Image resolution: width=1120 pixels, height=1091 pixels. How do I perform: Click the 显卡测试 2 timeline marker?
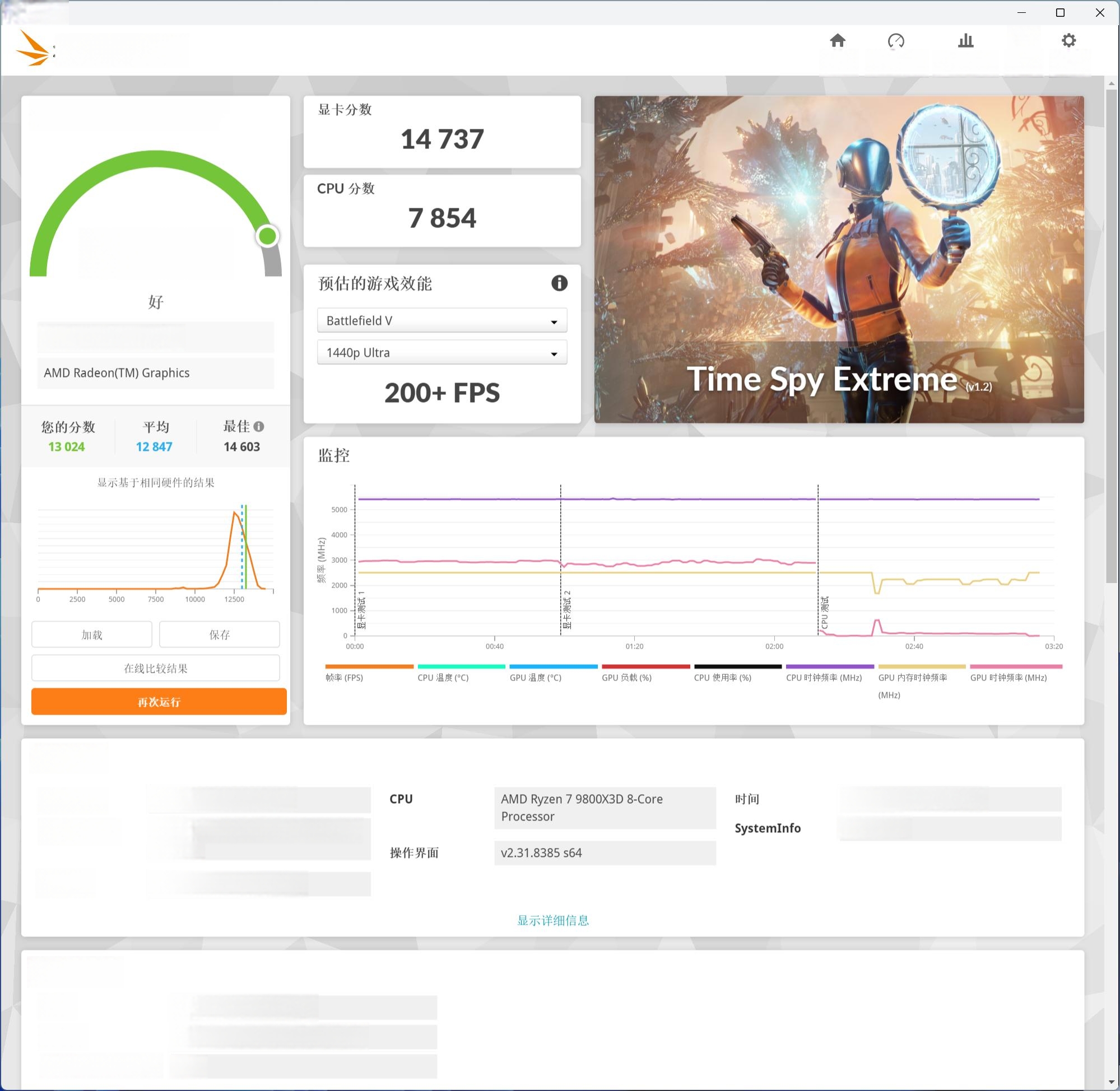(x=567, y=610)
